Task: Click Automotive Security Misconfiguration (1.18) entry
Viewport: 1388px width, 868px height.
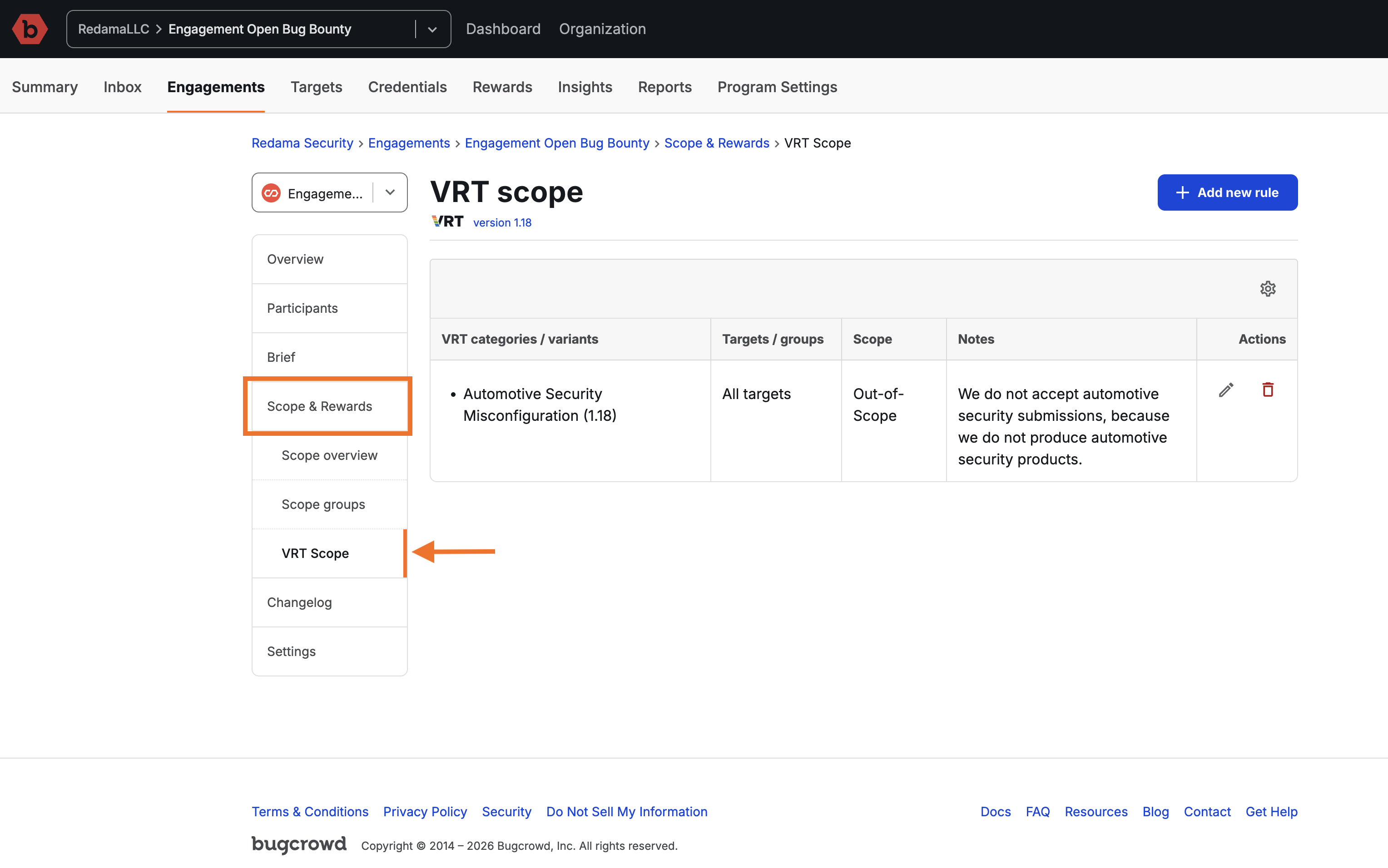Action: (x=539, y=405)
